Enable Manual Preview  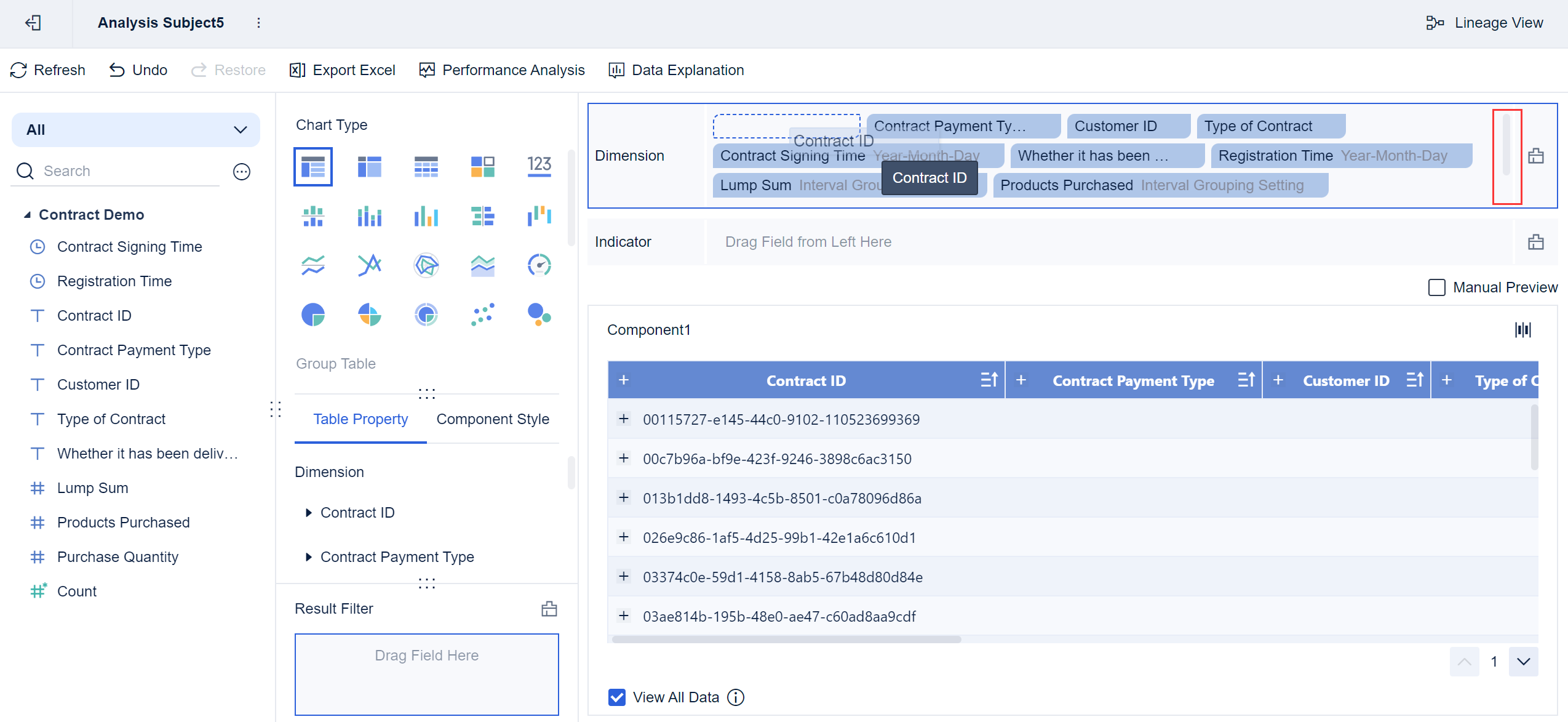pos(1436,287)
